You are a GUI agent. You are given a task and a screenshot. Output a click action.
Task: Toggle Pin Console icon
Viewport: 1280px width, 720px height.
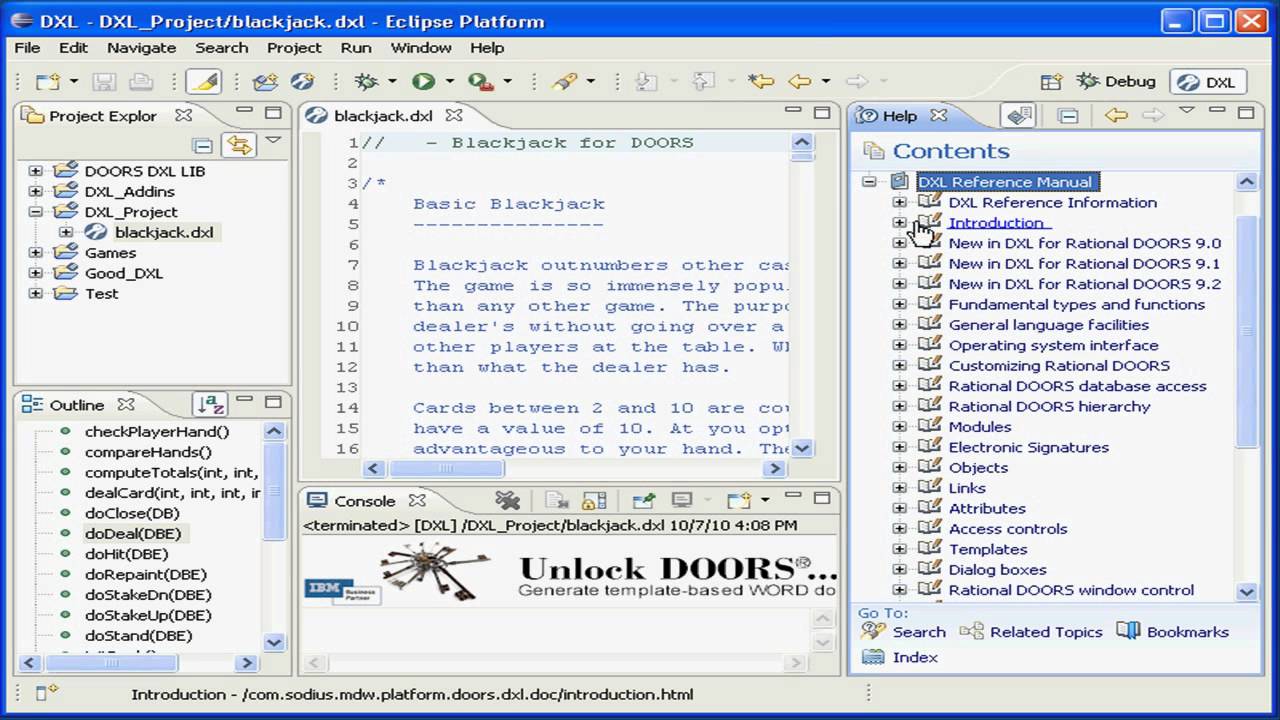643,501
